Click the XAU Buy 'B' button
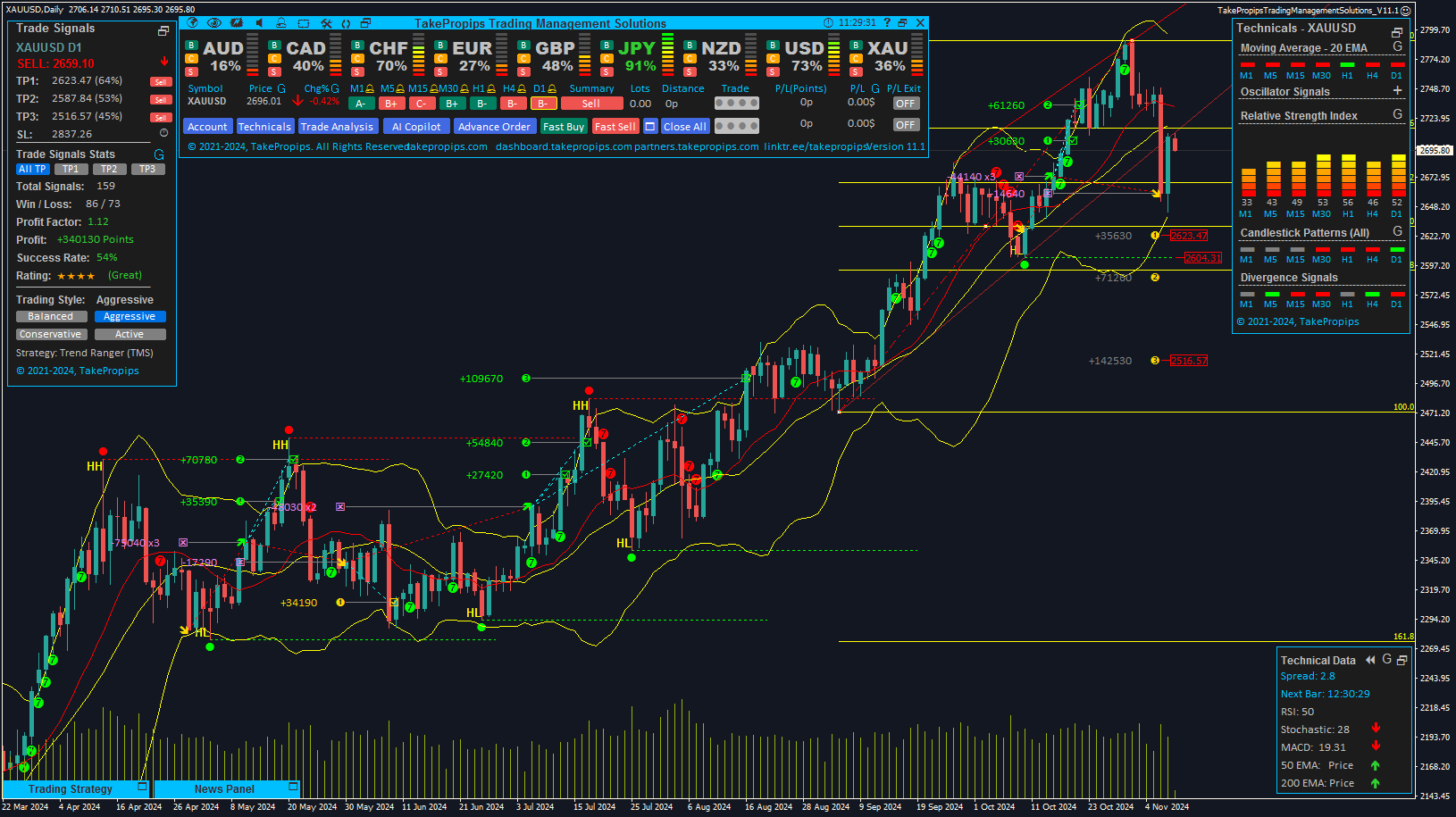Image resolution: width=1456 pixels, height=817 pixels. point(856,46)
